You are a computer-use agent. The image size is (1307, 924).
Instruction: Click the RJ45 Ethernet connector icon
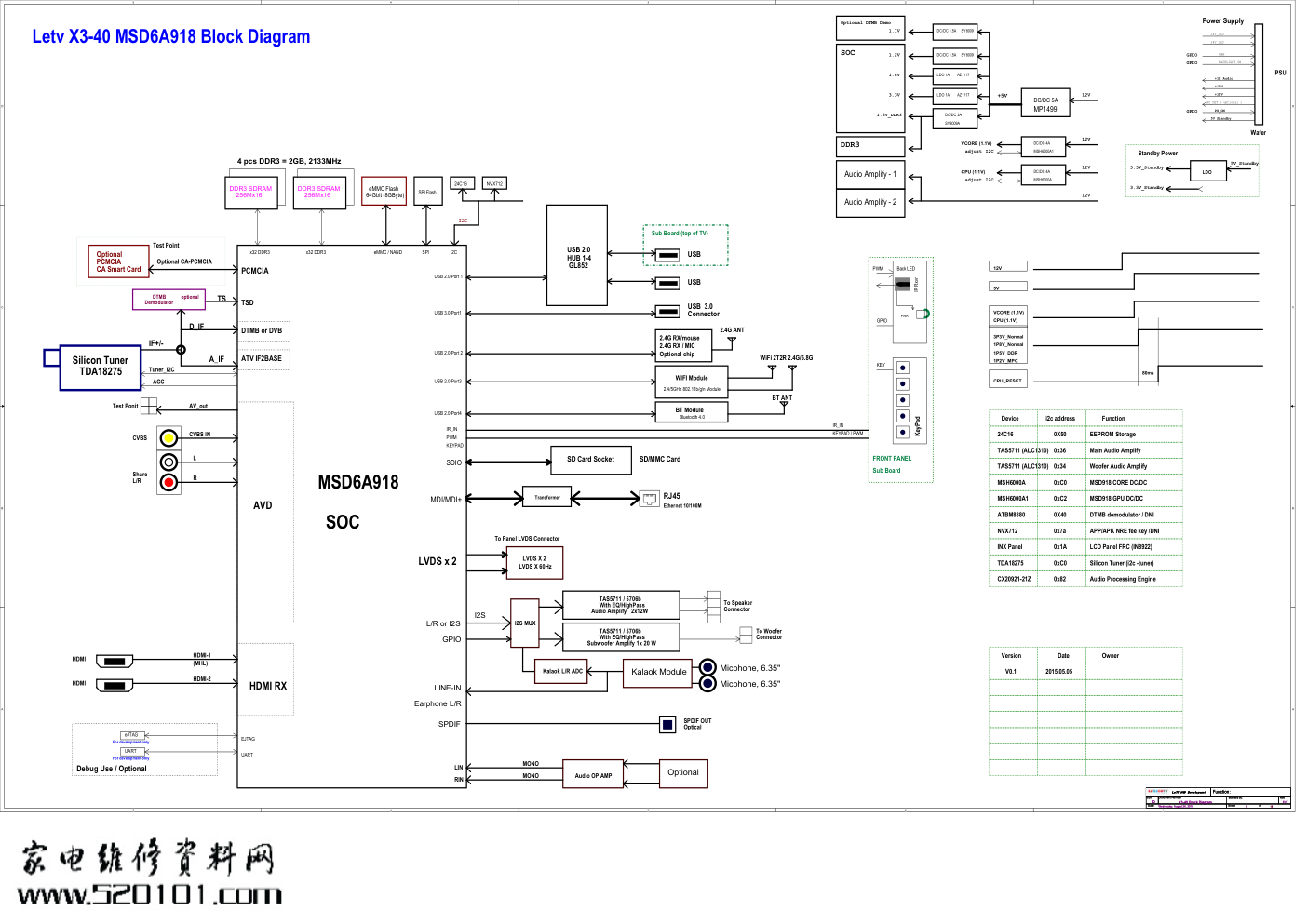coord(649,499)
